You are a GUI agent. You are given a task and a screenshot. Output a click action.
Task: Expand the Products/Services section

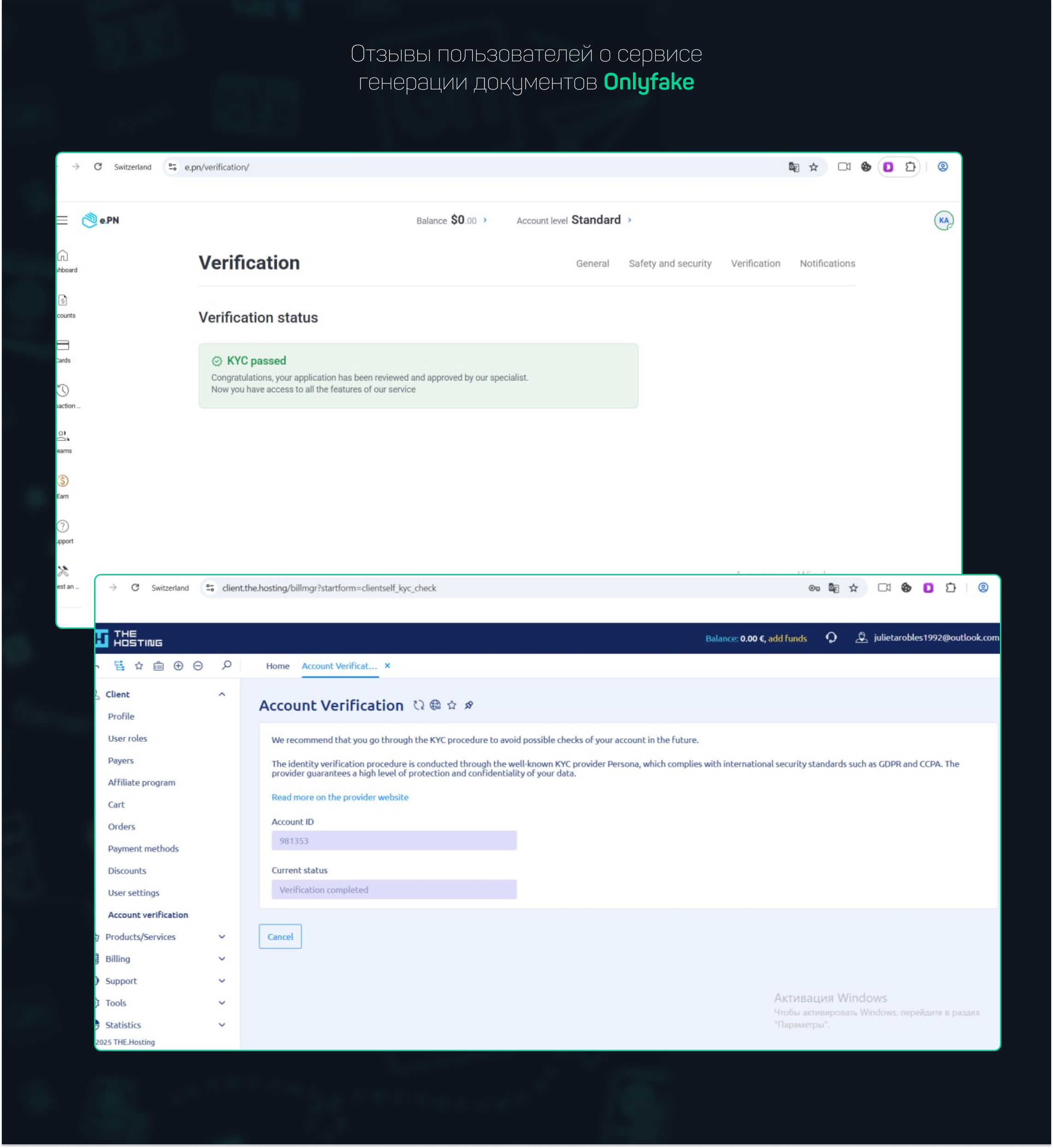point(222,937)
